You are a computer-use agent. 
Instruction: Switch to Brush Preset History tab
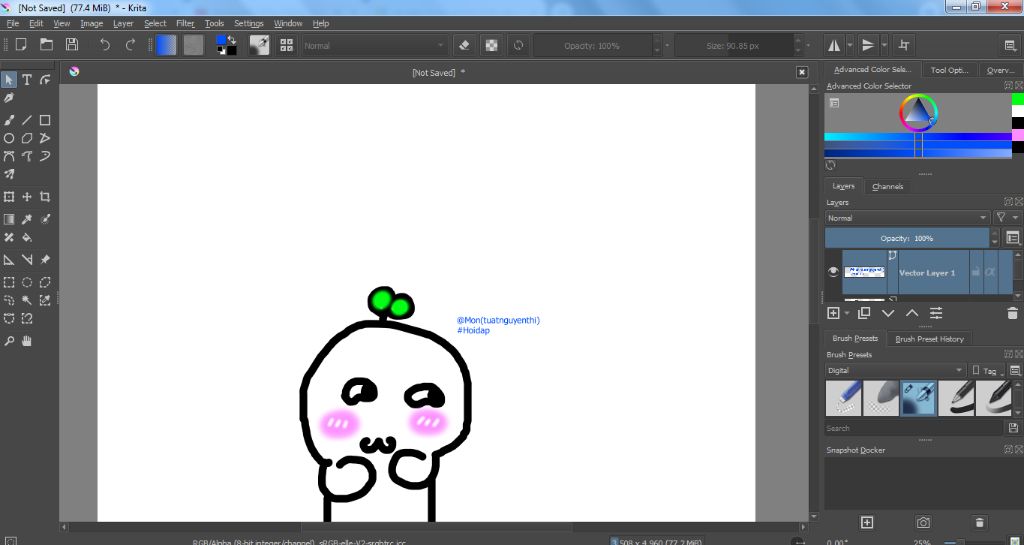[929, 339]
